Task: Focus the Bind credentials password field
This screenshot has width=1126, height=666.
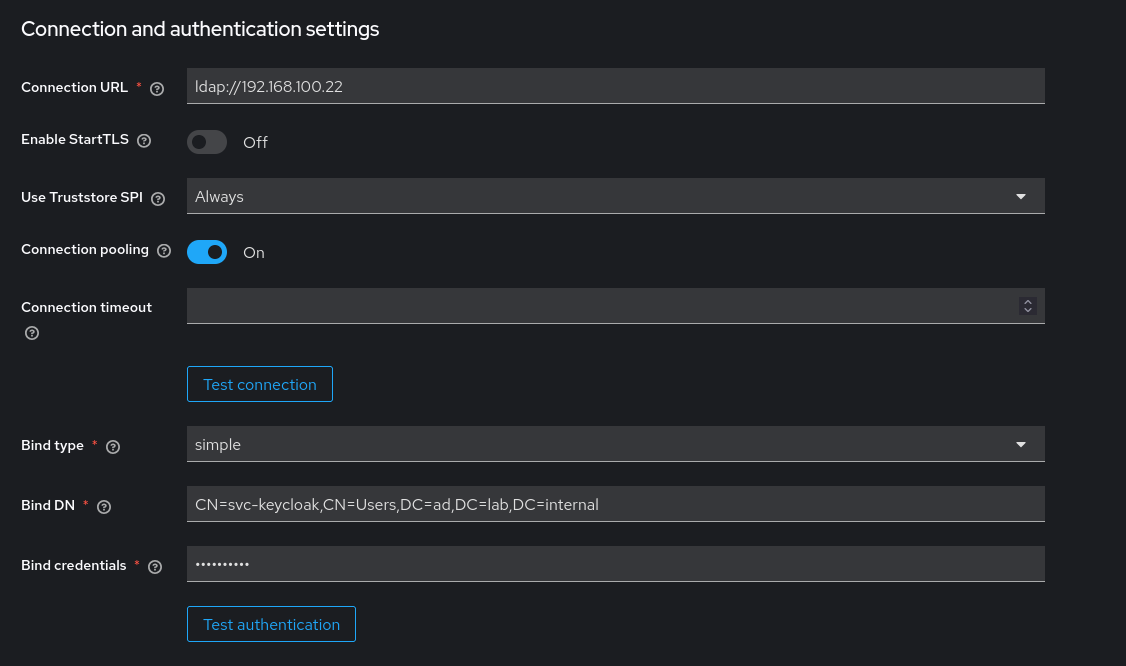Action: [x=615, y=564]
